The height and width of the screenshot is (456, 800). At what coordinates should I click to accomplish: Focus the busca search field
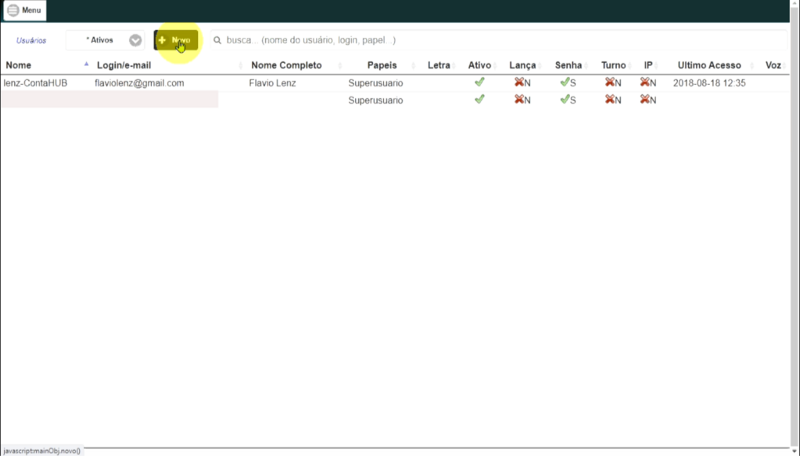tap(500, 40)
